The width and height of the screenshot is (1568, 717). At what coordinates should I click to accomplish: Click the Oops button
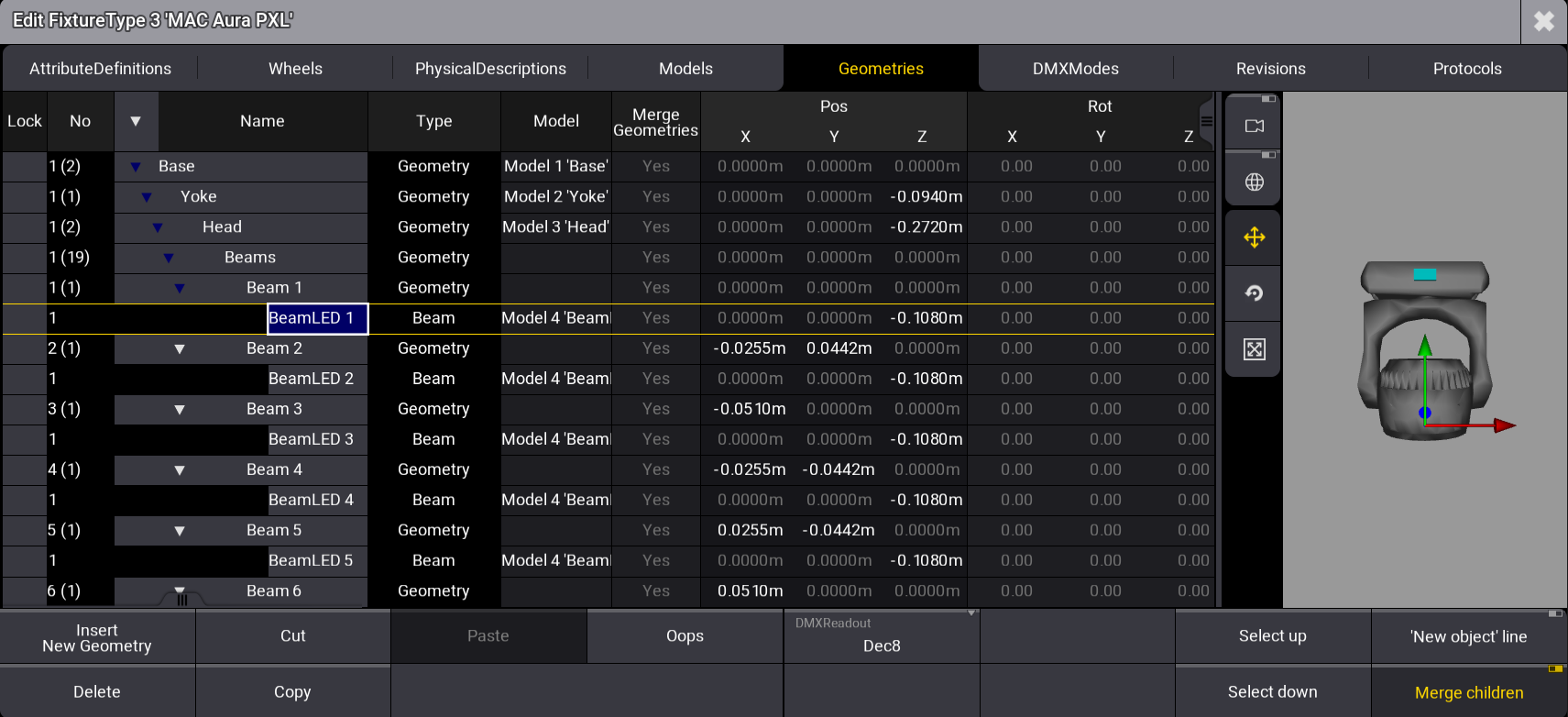tap(685, 636)
